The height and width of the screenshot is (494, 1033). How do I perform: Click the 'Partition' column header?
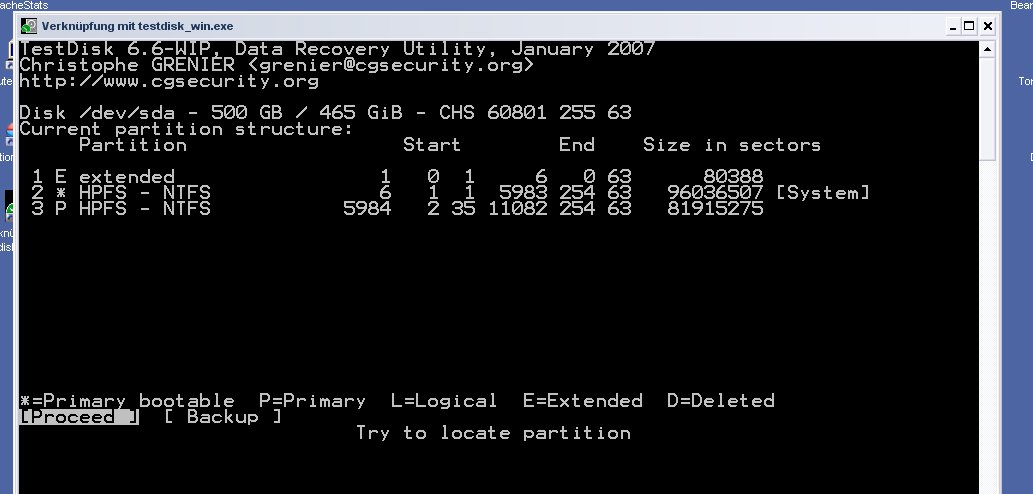[133, 145]
